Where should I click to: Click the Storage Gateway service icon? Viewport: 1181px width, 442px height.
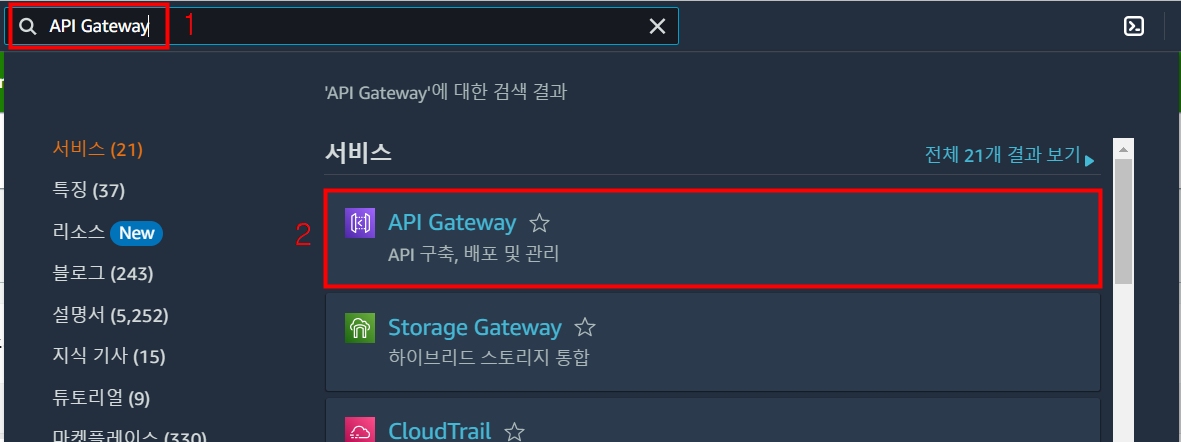(x=360, y=328)
